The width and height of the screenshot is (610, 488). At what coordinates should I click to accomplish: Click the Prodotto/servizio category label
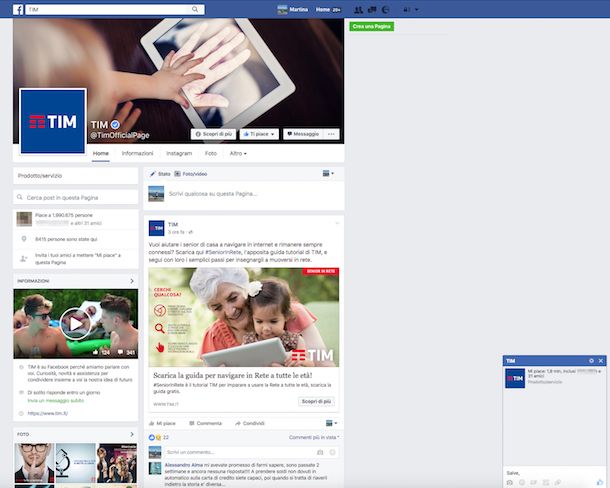[40, 176]
